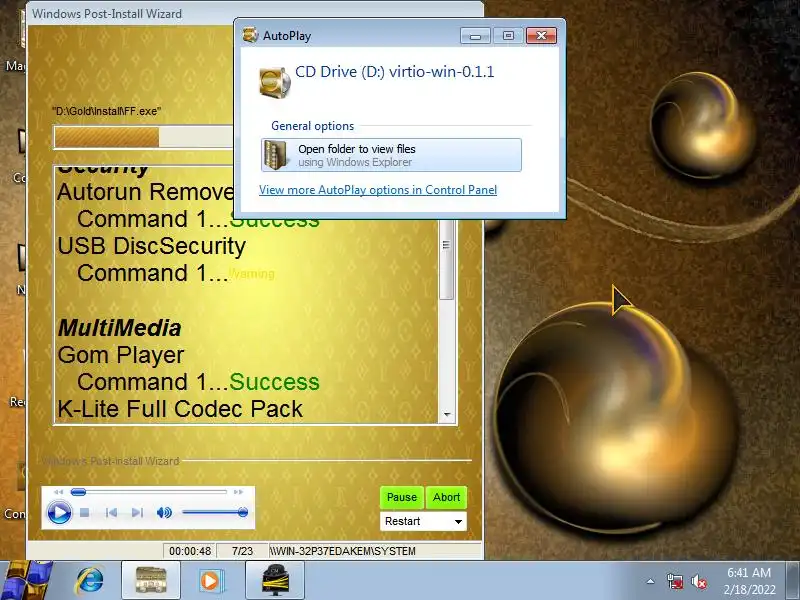Click the "D:\Gold\Install\FF.exe" path label
Viewport: 800px width, 600px height.
point(107,111)
